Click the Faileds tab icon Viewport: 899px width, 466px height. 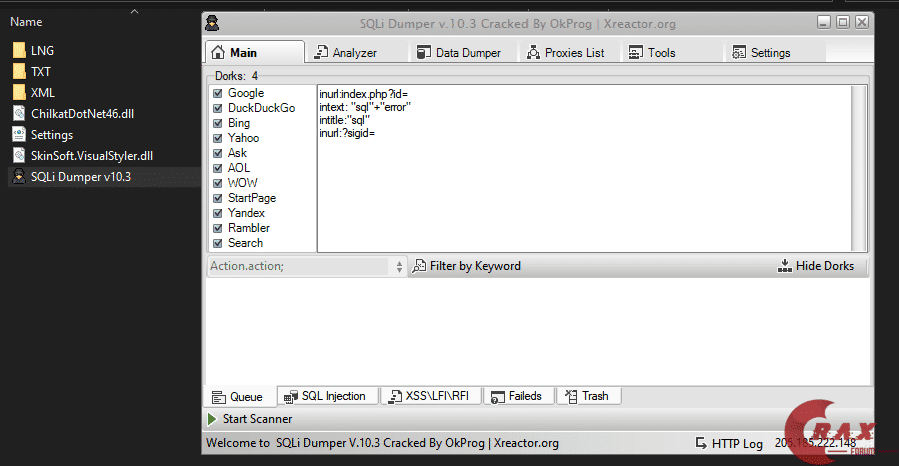[x=498, y=397]
